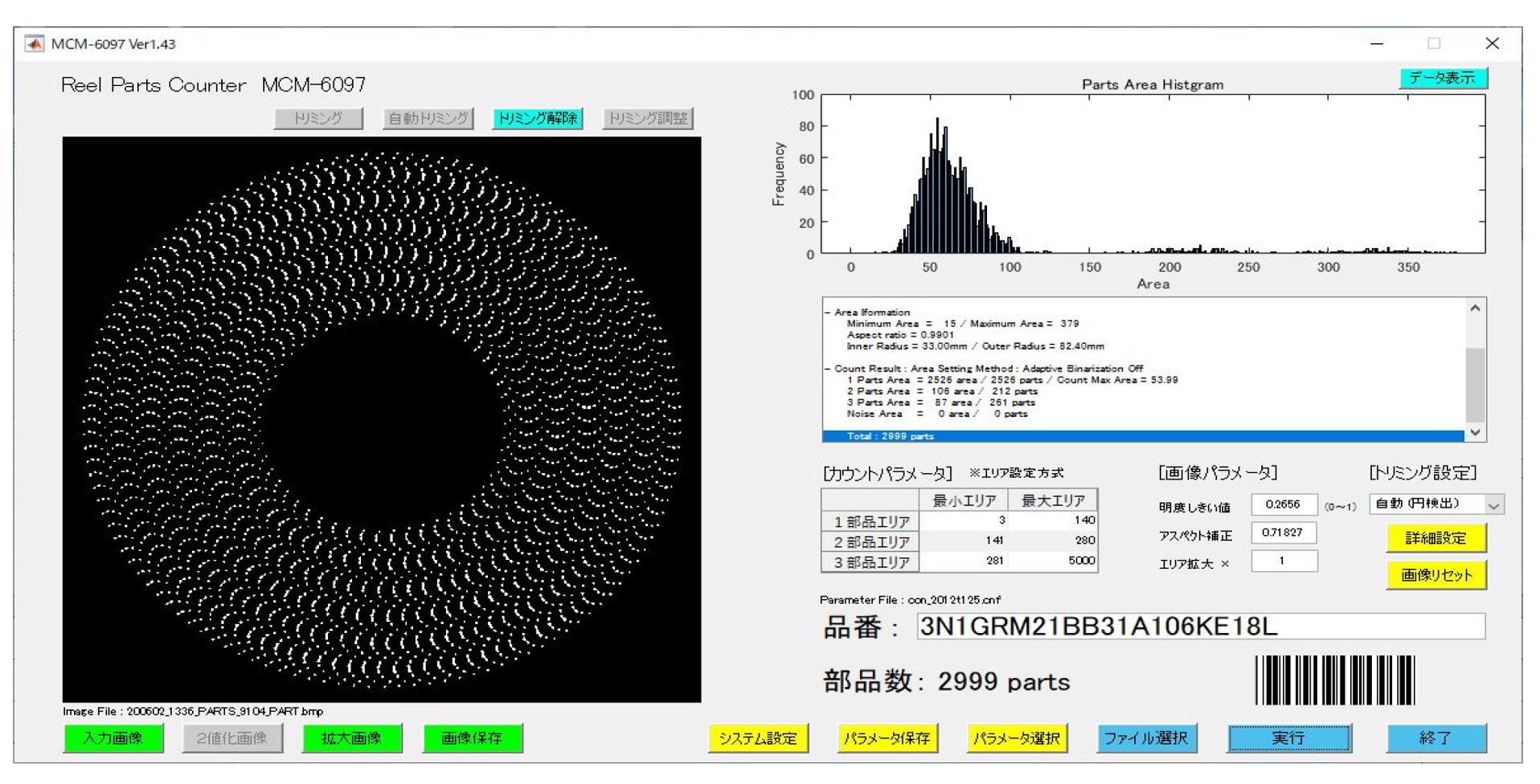Viewport: 1540px width, 784px height.
Task: Open ファイル選択 file selection
Action: click(x=1145, y=737)
